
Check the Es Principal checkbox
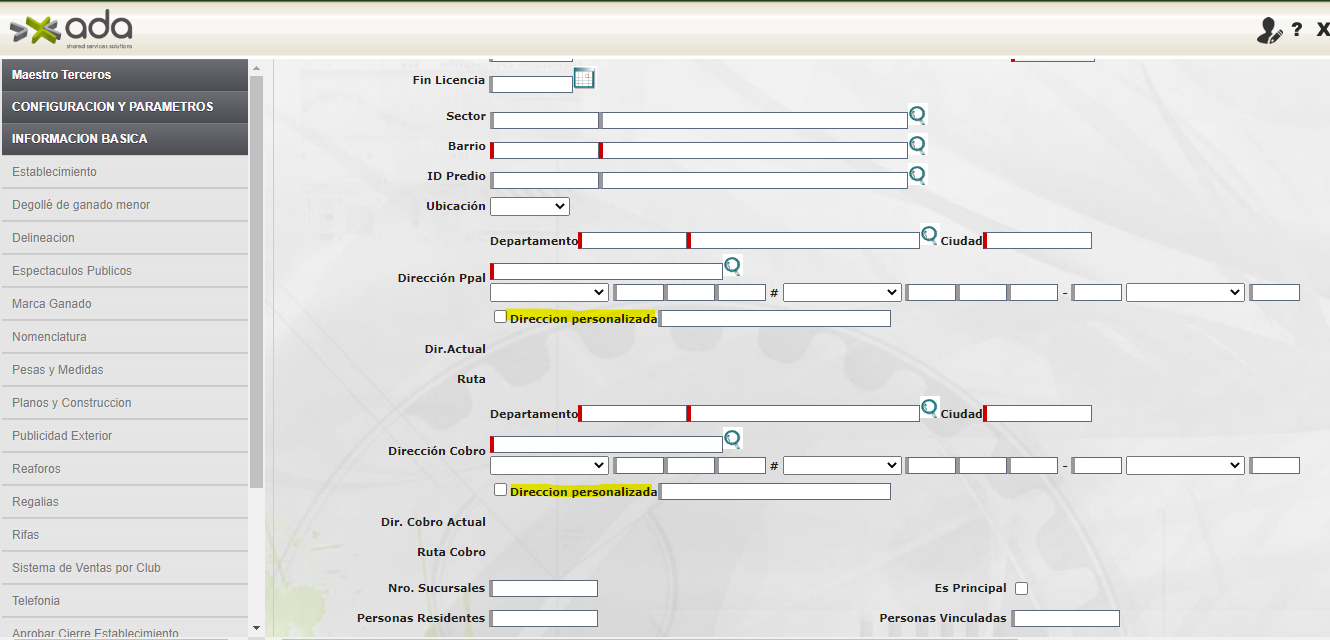click(1021, 589)
